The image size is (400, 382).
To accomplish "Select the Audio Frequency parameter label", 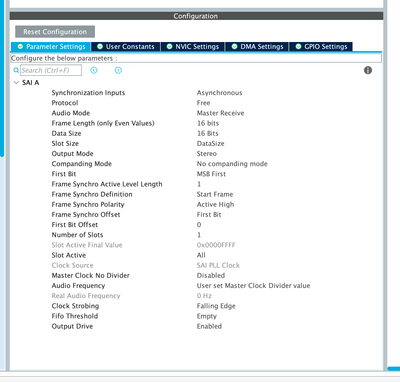I will pyautogui.click(x=78, y=286).
